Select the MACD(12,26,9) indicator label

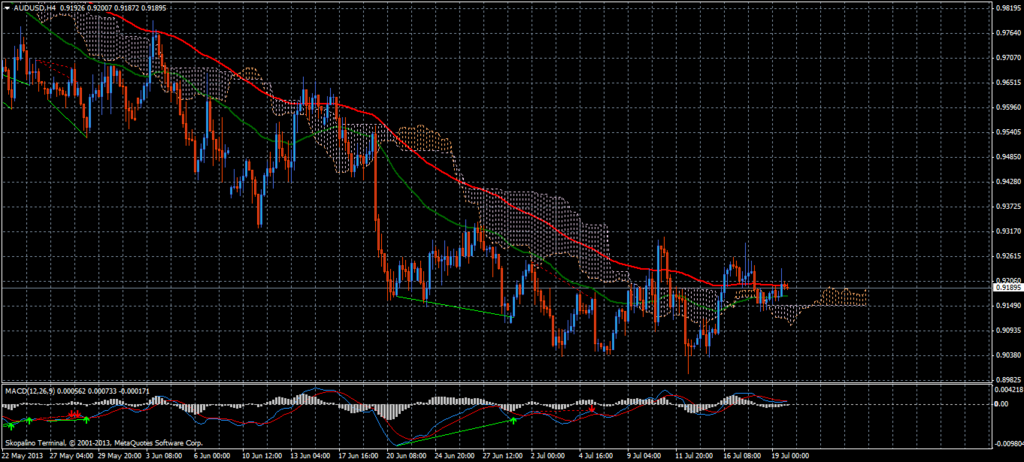30,390
